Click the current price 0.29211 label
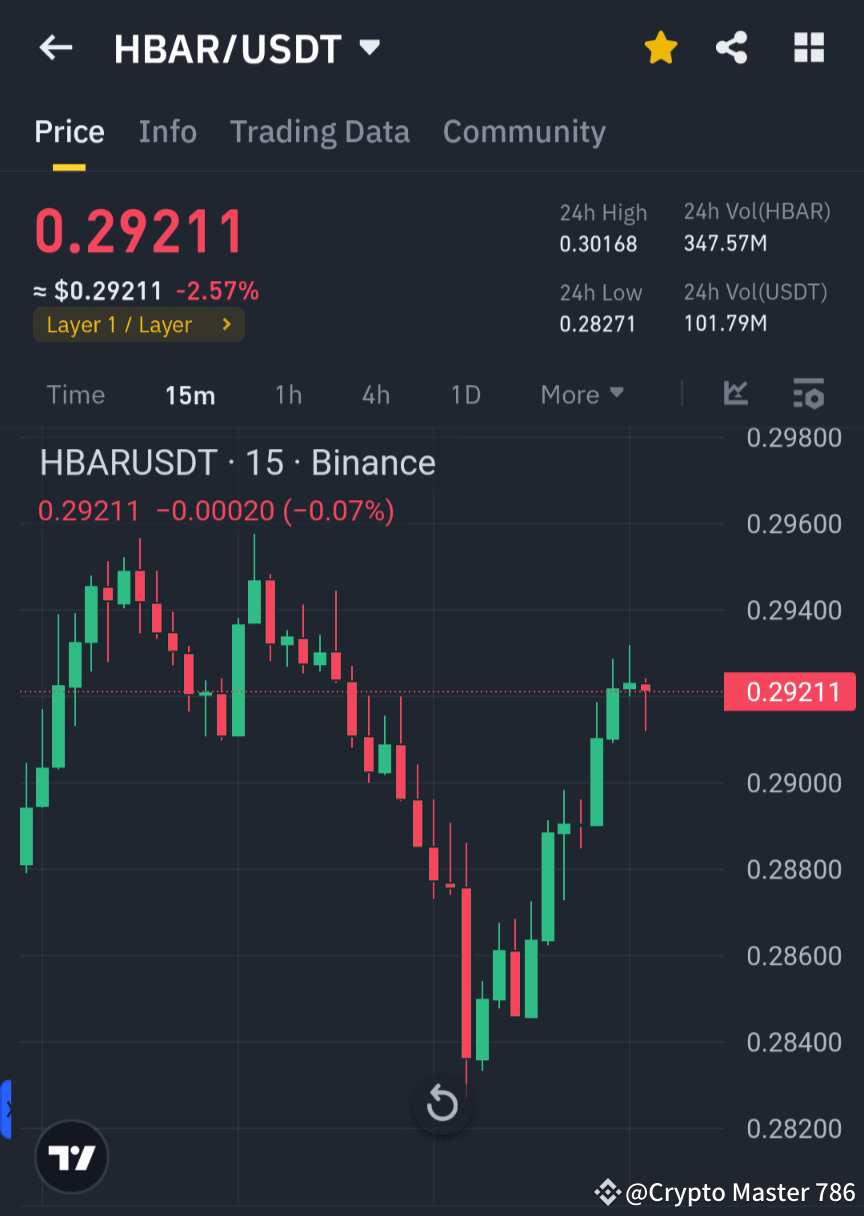 tap(138, 231)
